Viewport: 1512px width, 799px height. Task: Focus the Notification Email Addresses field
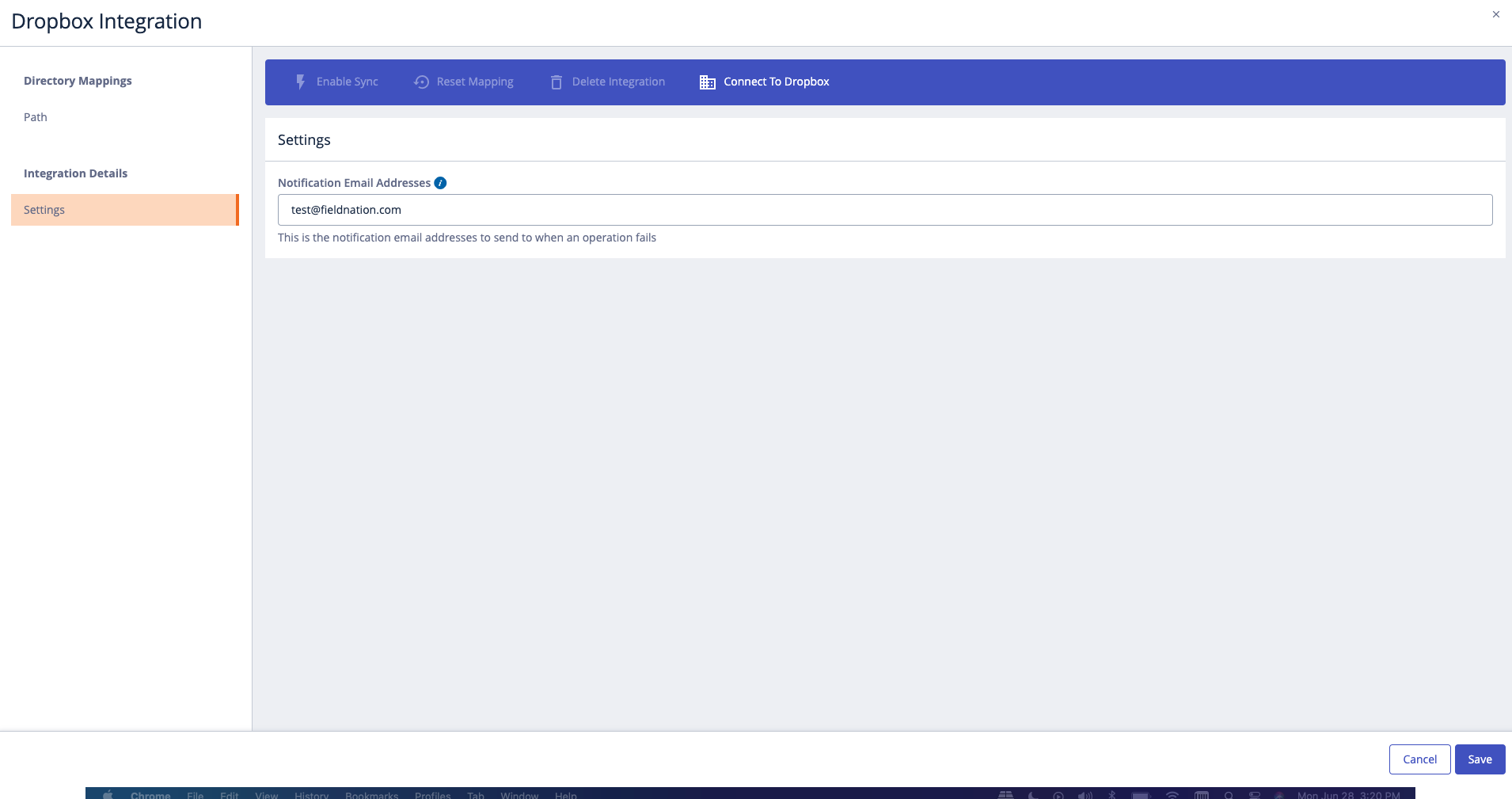tap(885, 210)
